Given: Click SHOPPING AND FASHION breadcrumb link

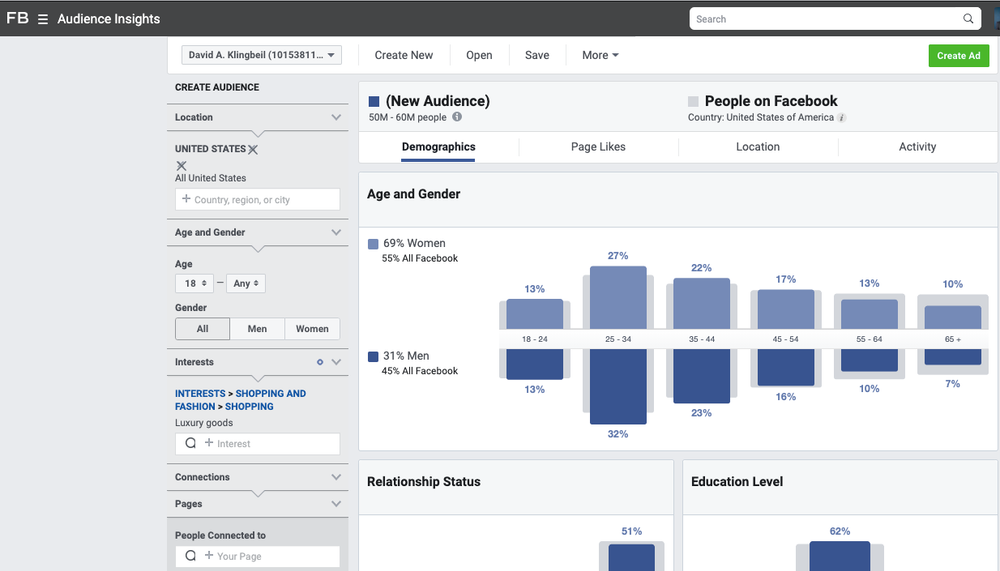Looking at the screenshot, I should 240,400.
